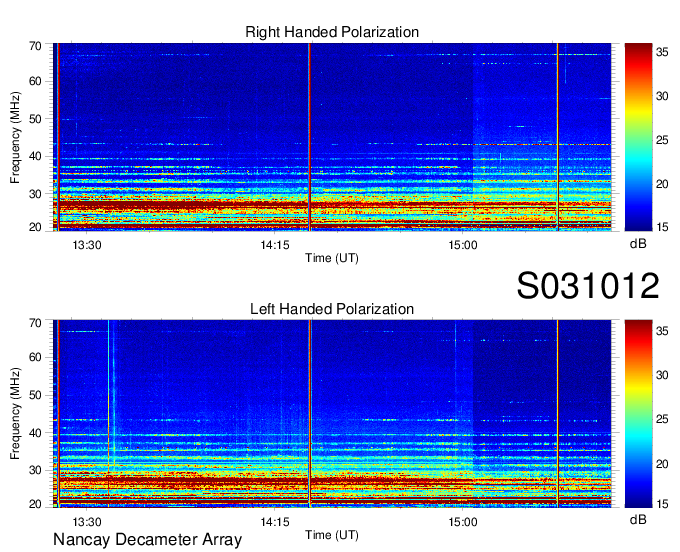This screenshot has width=680, height=552.
Task: Click the top colorbar gradient scale
Action: click(x=638, y=137)
